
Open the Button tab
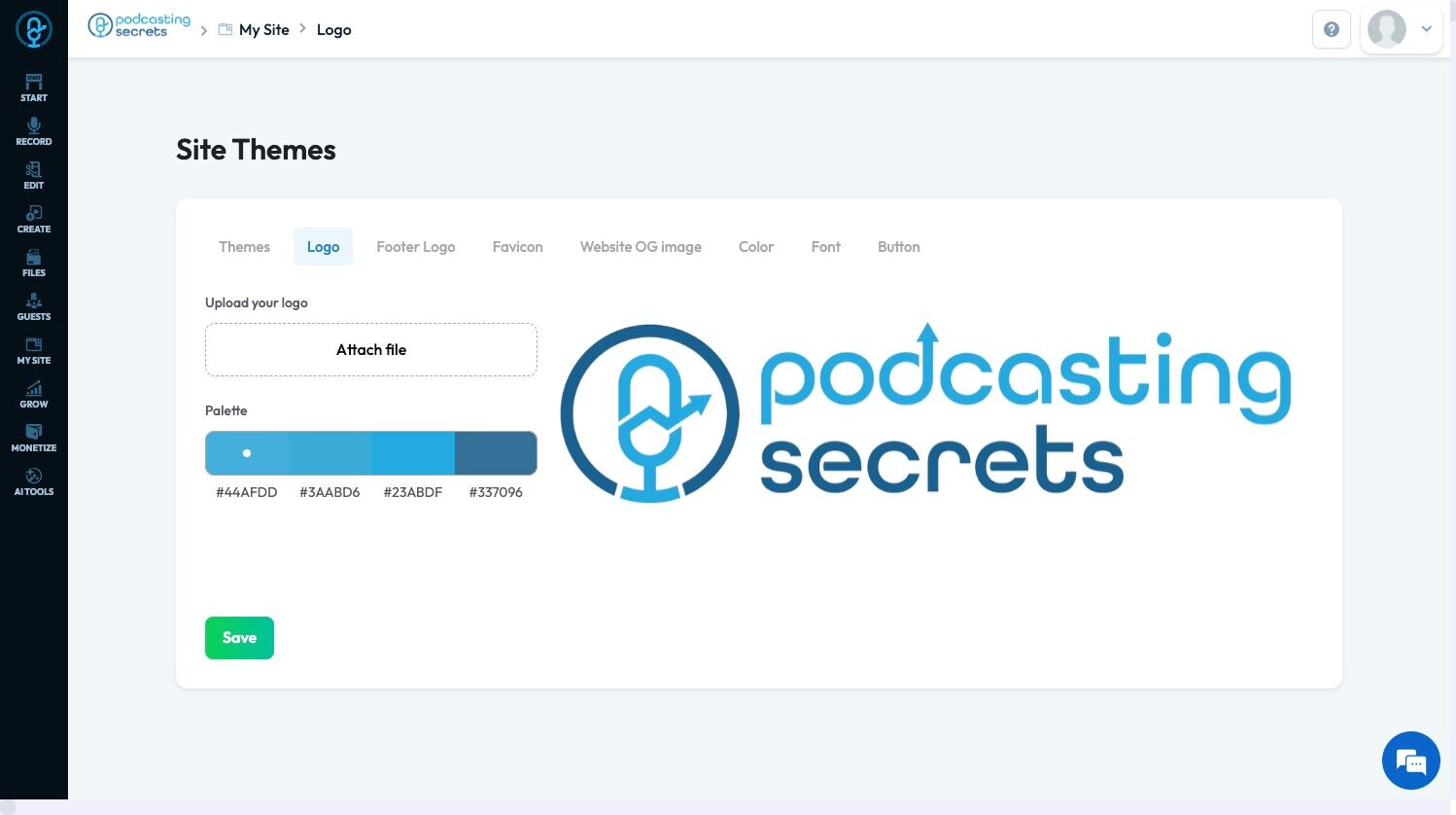899,247
